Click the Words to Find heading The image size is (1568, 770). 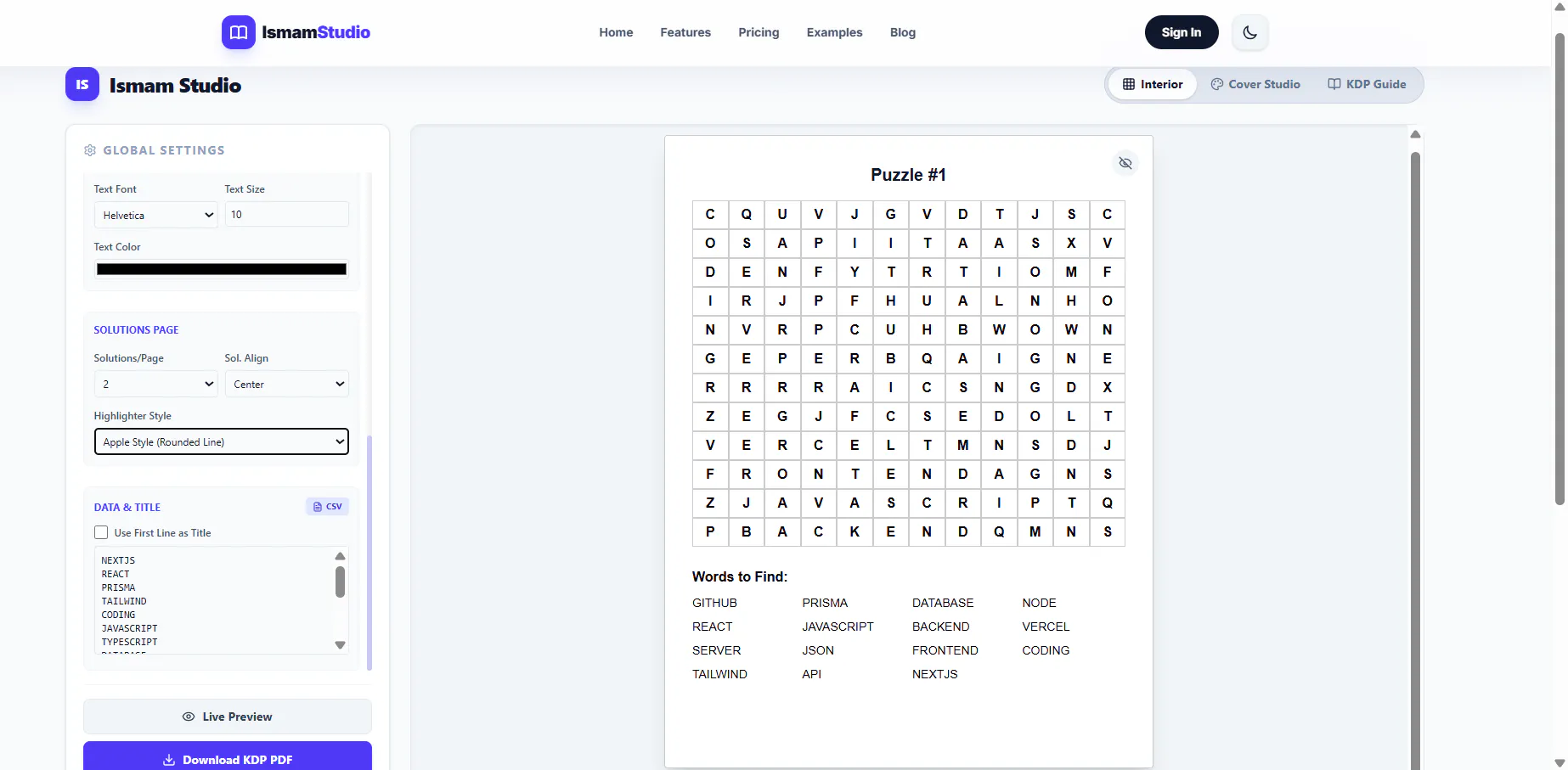[740, 576]
